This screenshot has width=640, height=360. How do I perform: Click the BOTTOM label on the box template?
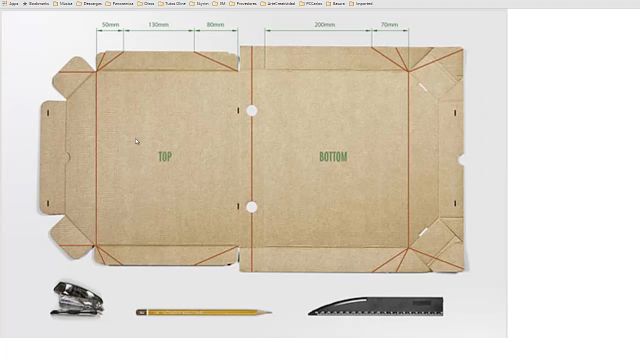click(333, 157)
